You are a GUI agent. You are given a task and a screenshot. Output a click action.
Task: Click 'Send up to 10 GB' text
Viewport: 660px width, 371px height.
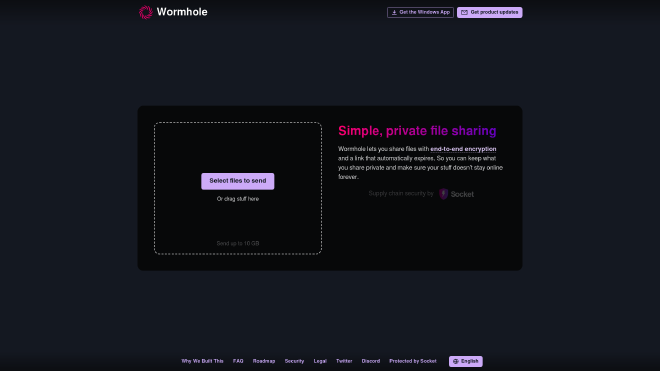pos(238,243)
